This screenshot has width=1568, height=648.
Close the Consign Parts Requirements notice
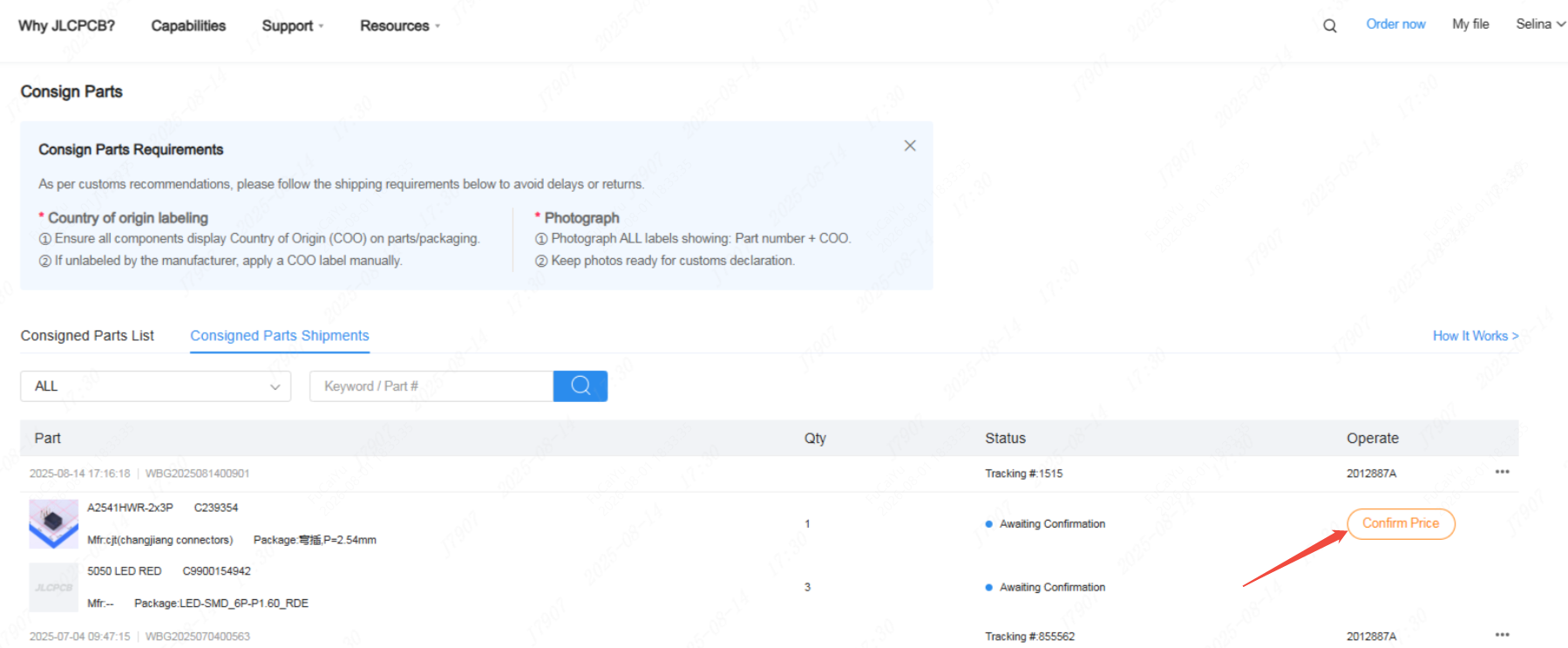pyautogui.click(x=910, y=146)
